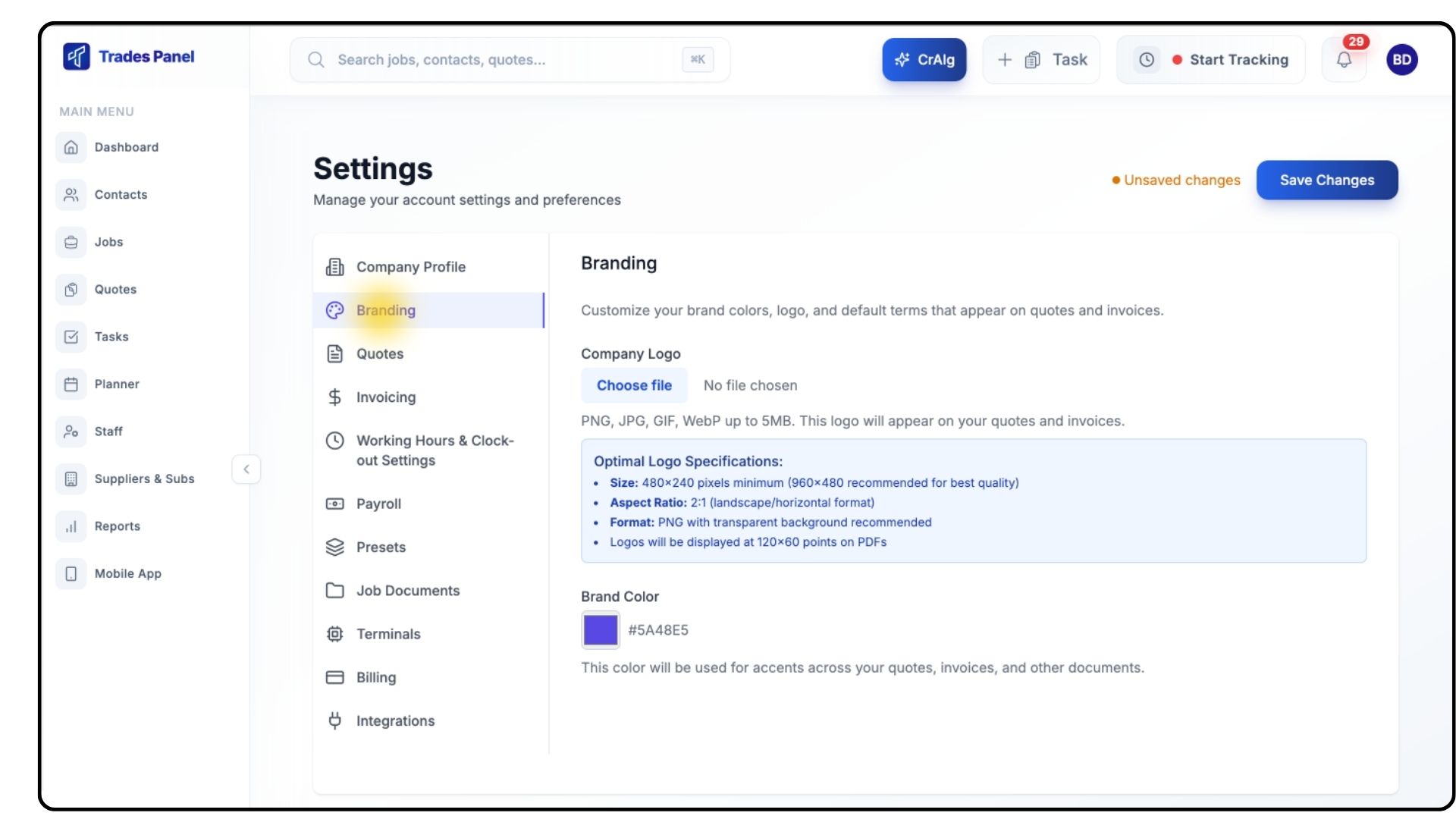
Task: Open the CrAIg assistant button
Action: tap(924, 60)
